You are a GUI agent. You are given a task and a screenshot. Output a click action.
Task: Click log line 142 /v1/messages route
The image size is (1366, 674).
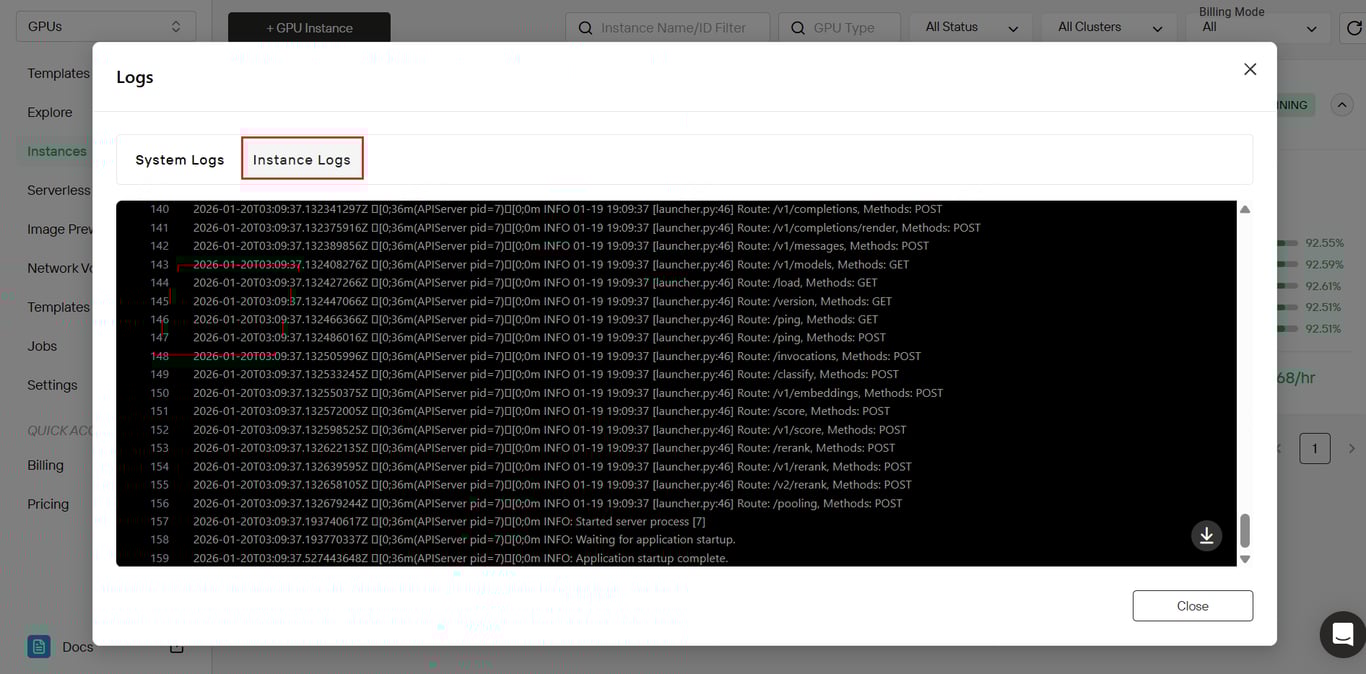coord(561,246)
